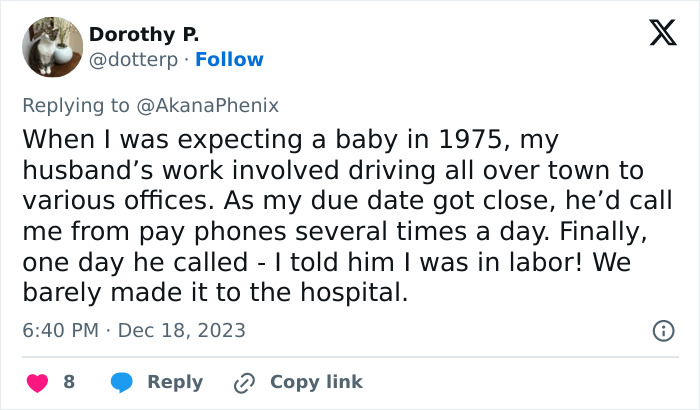The height and width of the screenshot is (410, 700).
Task: Open Dorothy P.'s cat profile picture
Action: (x=52, y=46)
